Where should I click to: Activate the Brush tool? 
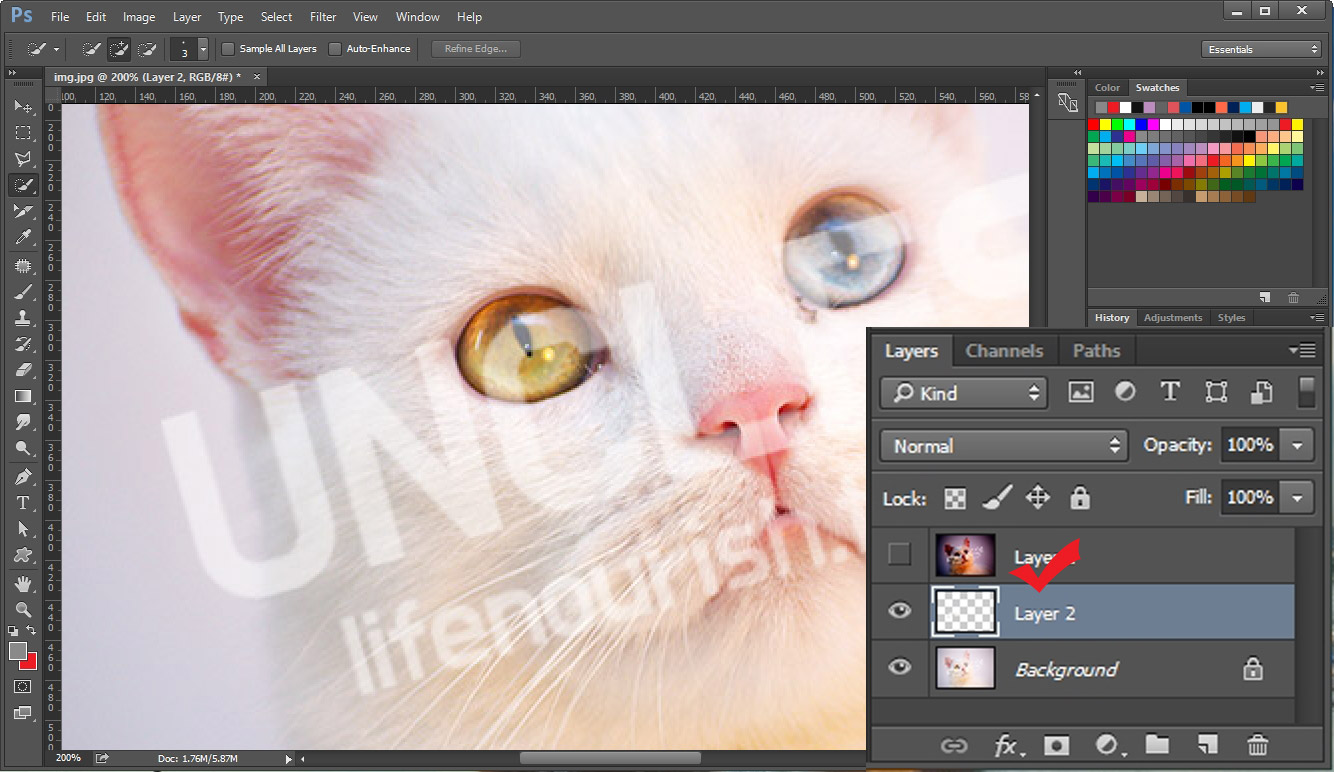(23, 292)
